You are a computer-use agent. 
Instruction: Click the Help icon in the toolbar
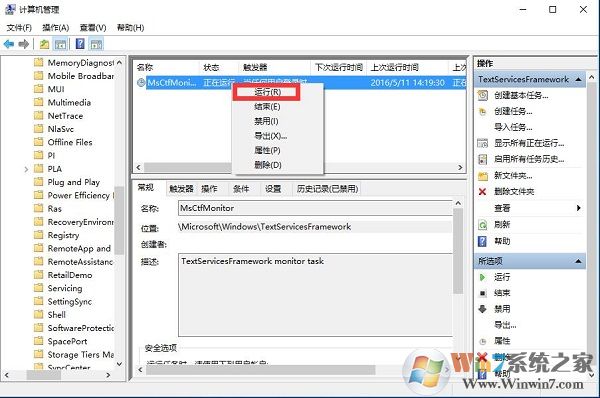pyautogui.click(x=80, y=44)
